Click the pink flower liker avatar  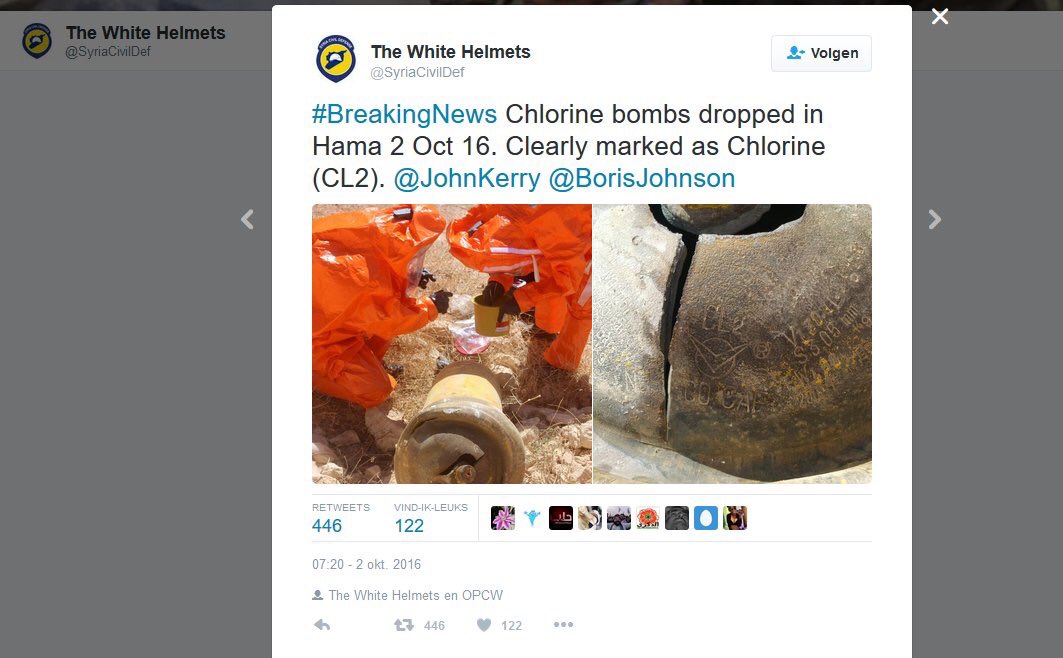pos(502,518)
